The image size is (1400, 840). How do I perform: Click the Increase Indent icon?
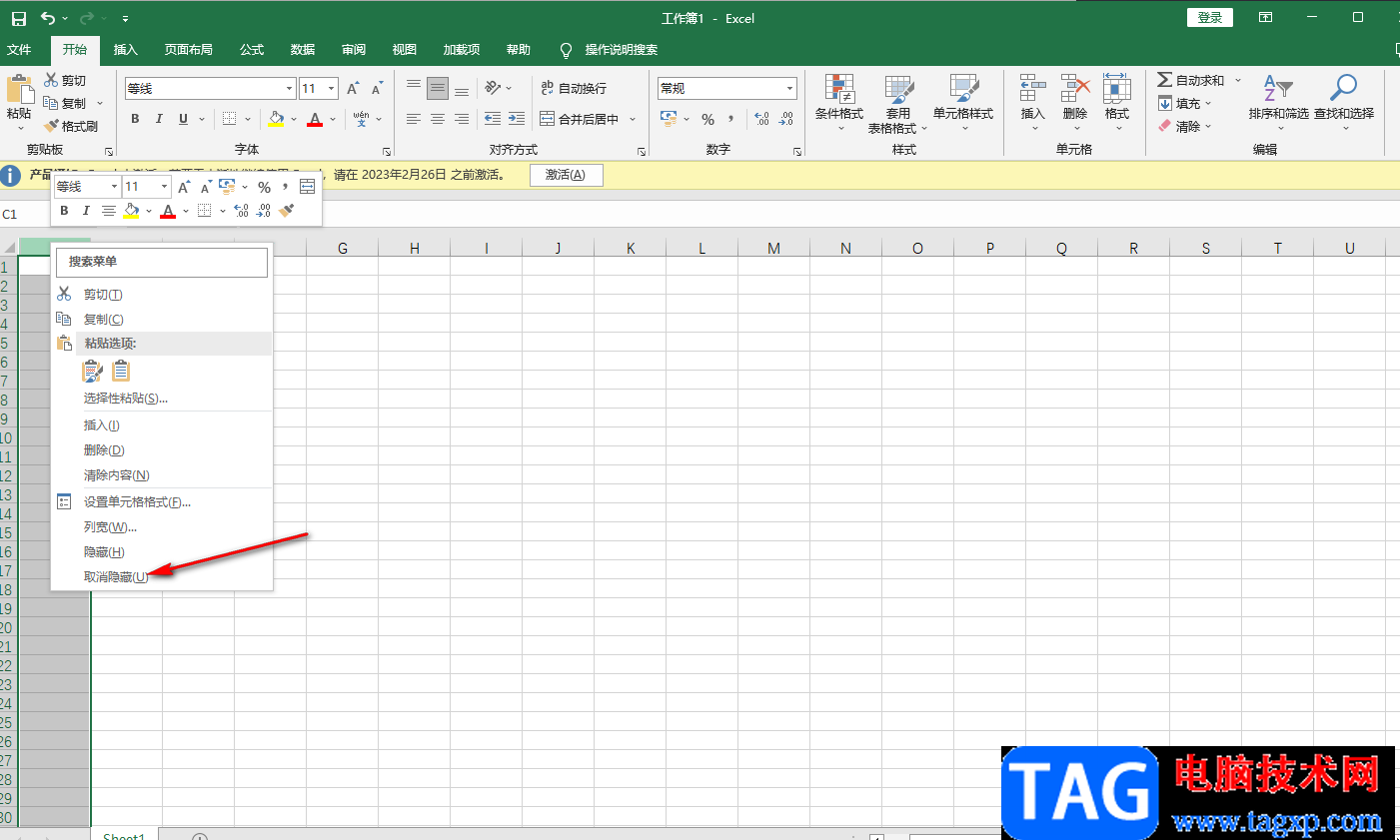pyautogui.click(x=517, y=119)
